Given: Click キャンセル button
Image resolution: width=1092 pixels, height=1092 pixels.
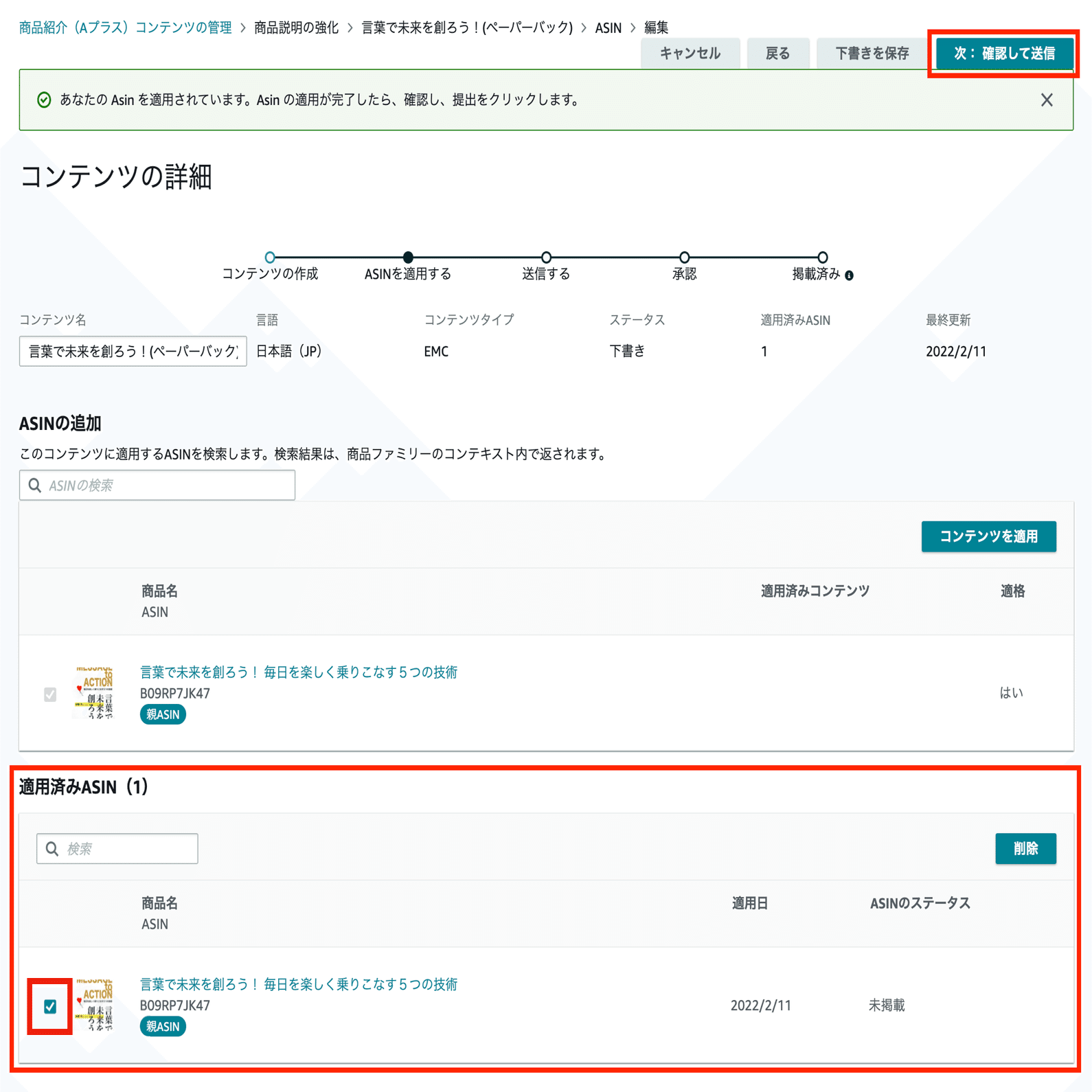Looking at the screenshot, I should point(690,54).
